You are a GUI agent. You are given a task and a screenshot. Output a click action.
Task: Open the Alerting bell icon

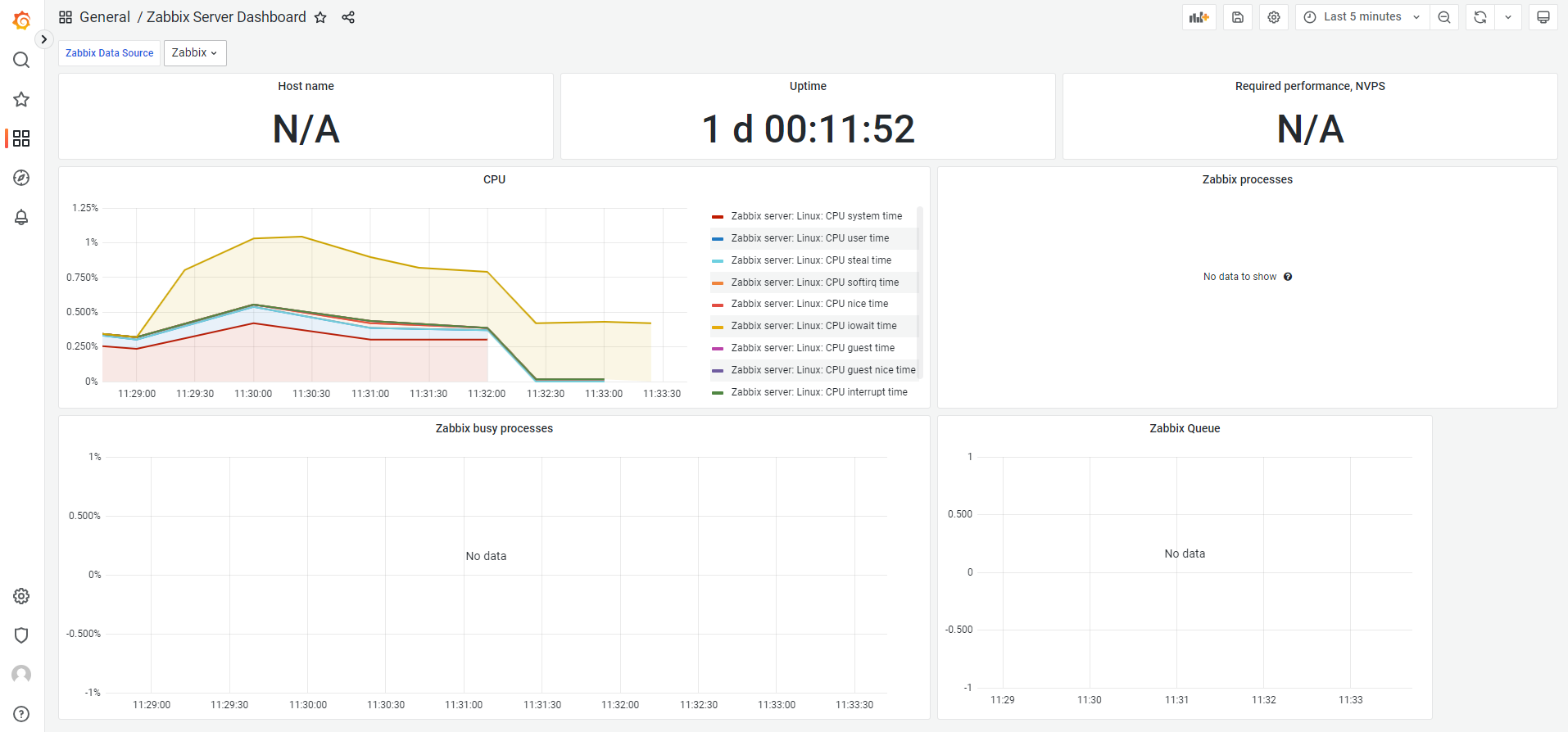[21, 217]
